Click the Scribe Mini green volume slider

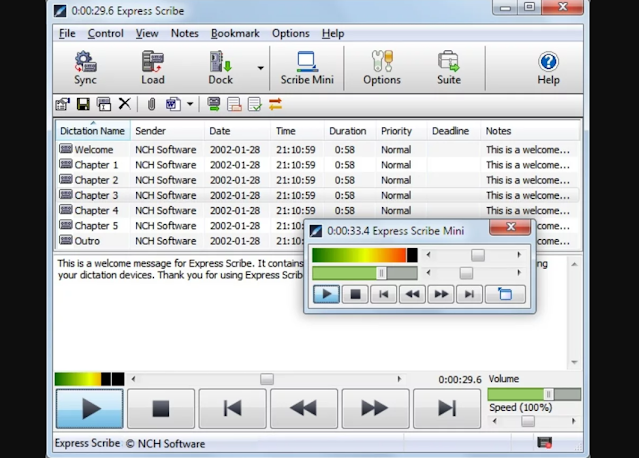click(x=365, y=273)
